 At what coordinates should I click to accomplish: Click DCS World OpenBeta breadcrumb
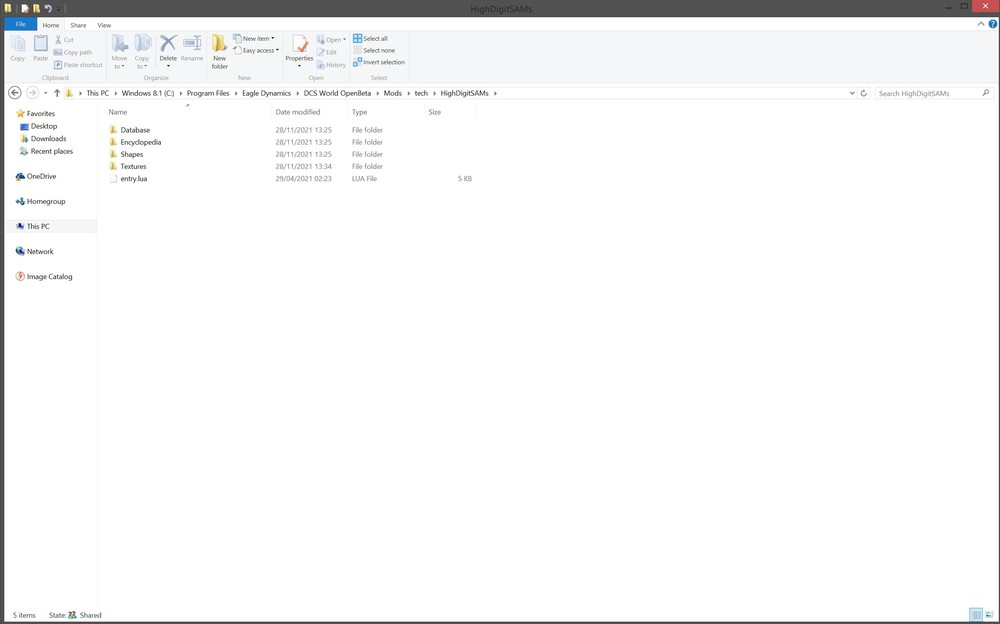point(337,93)
